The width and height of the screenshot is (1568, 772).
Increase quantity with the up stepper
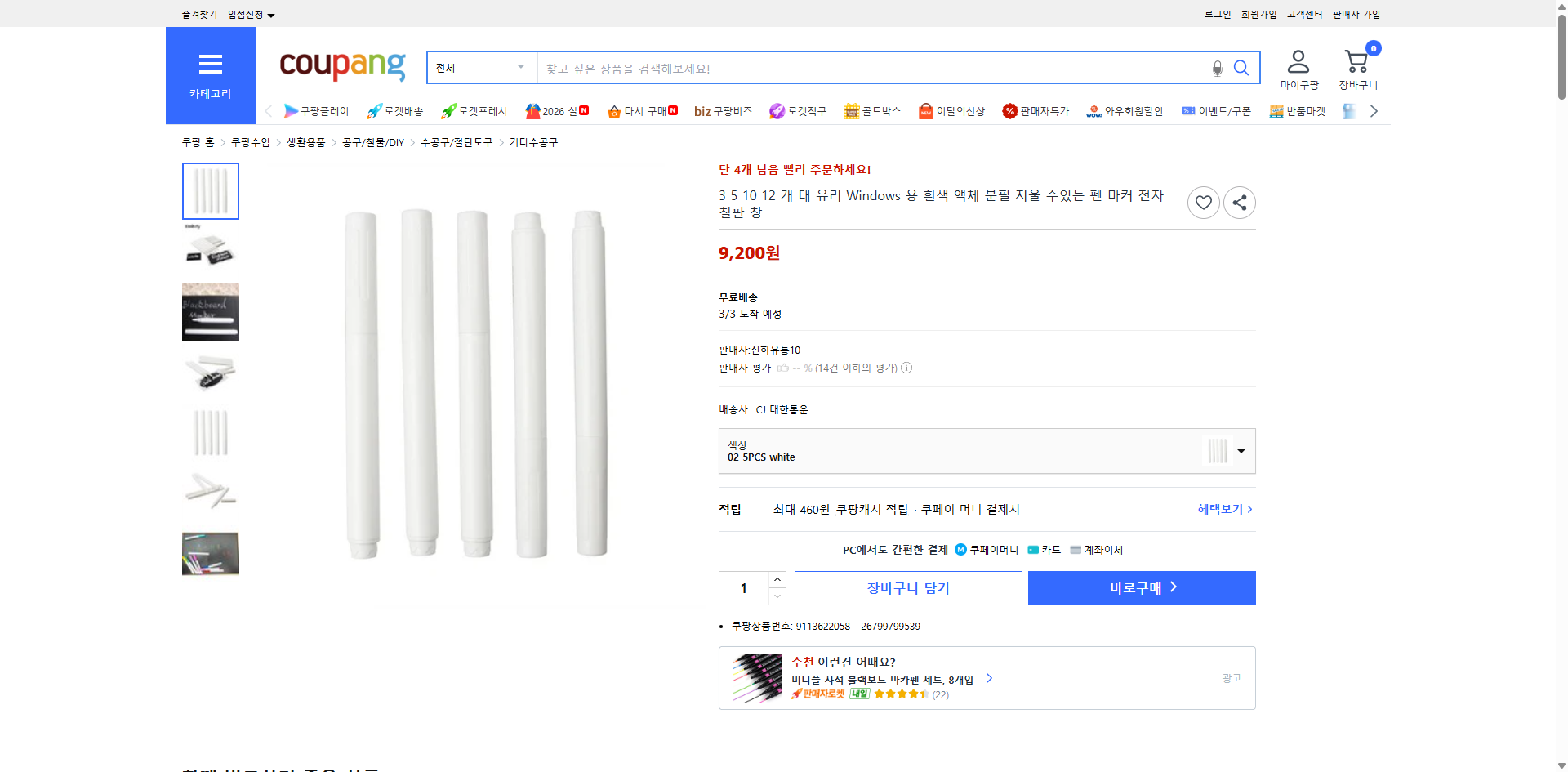point(777,579)
